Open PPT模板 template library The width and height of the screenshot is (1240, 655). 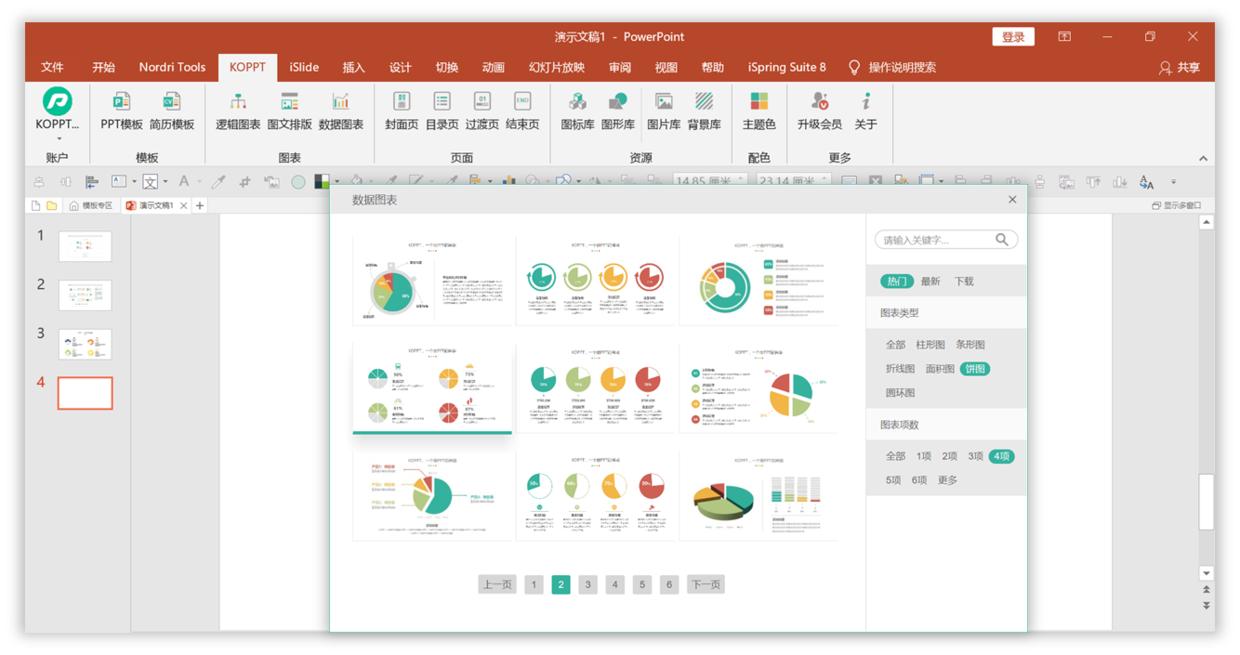[122, 110]
